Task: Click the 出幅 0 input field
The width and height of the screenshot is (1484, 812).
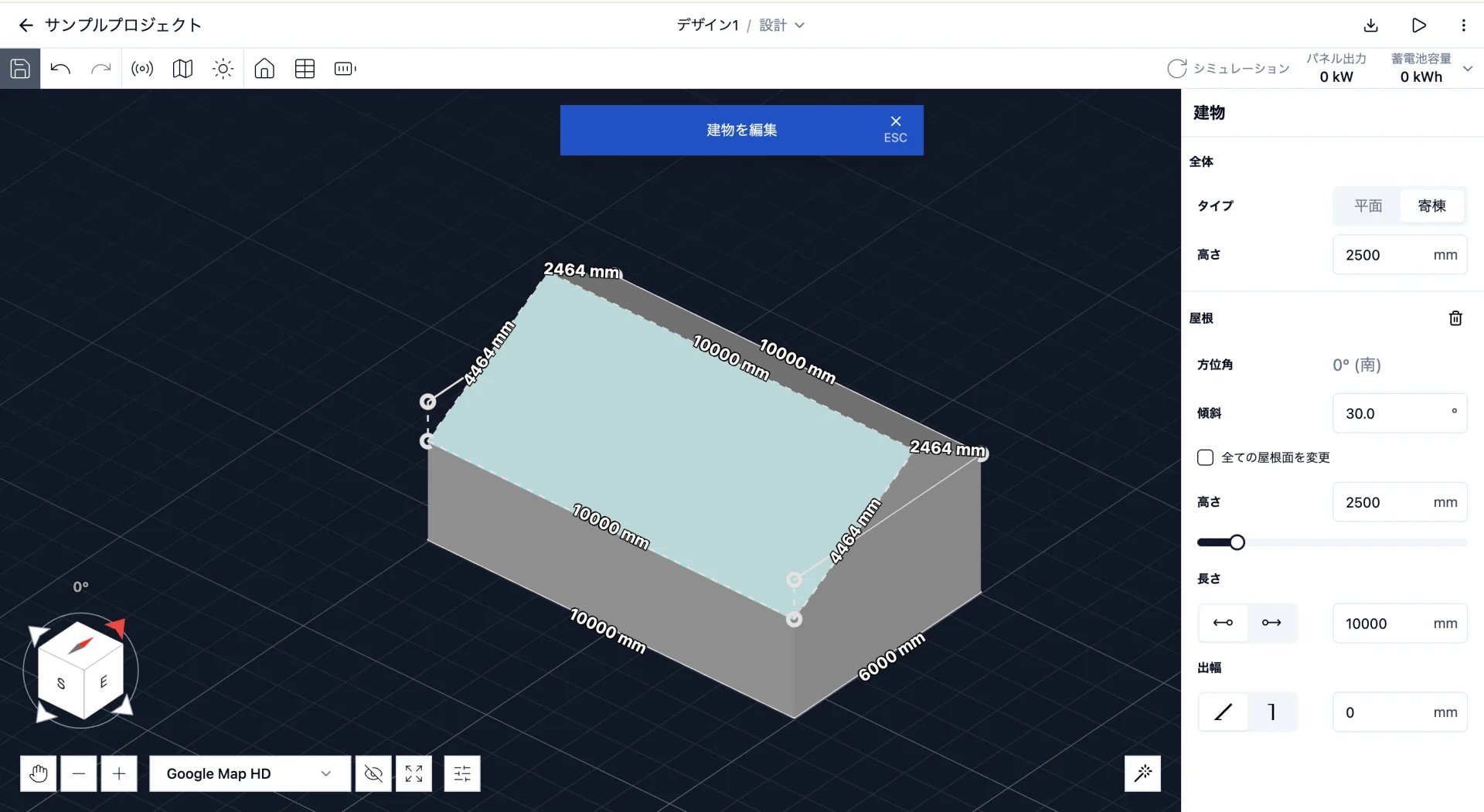Action: coord(1400,712)
